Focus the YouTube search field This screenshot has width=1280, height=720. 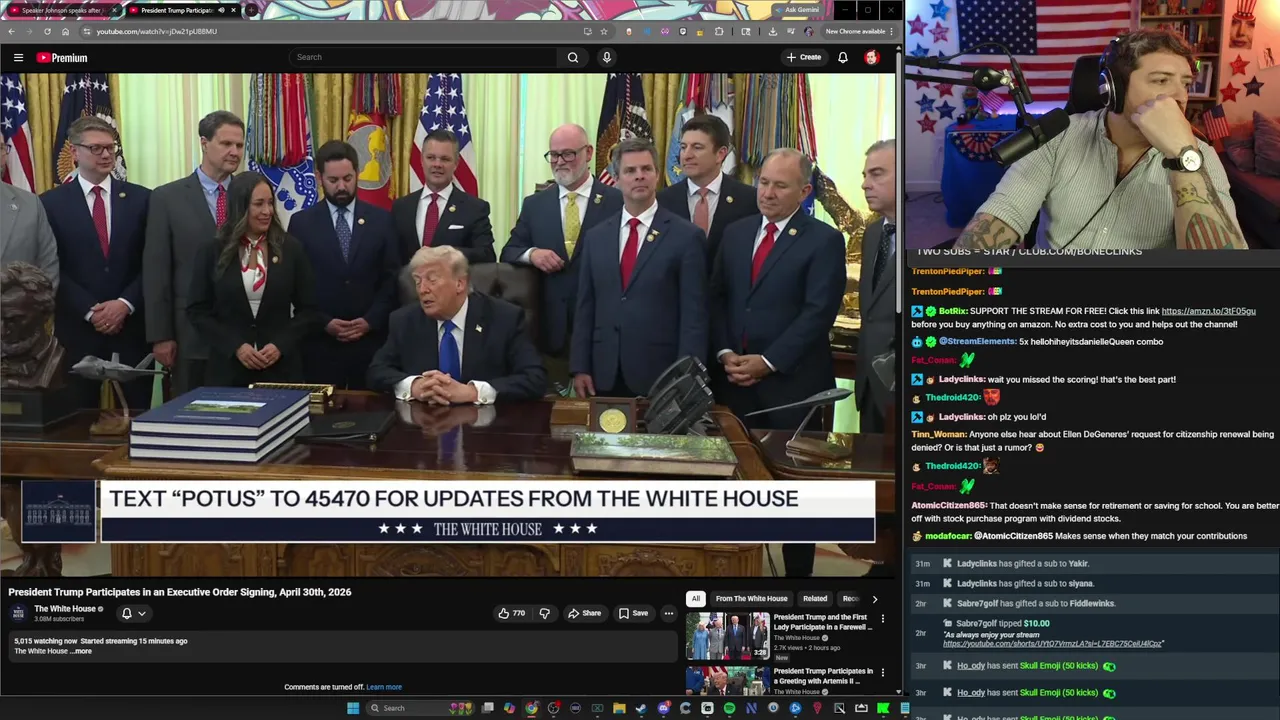click(425, 57)
